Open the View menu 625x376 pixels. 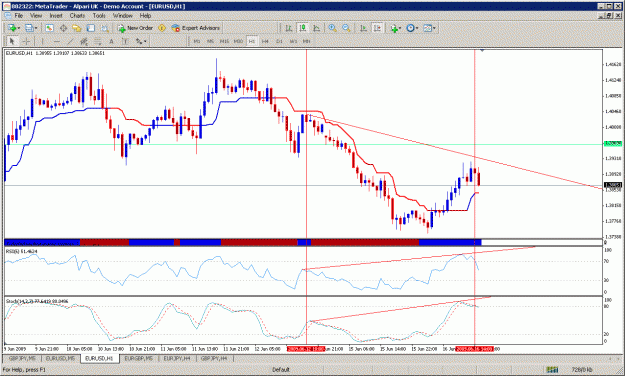click(36, 16)
